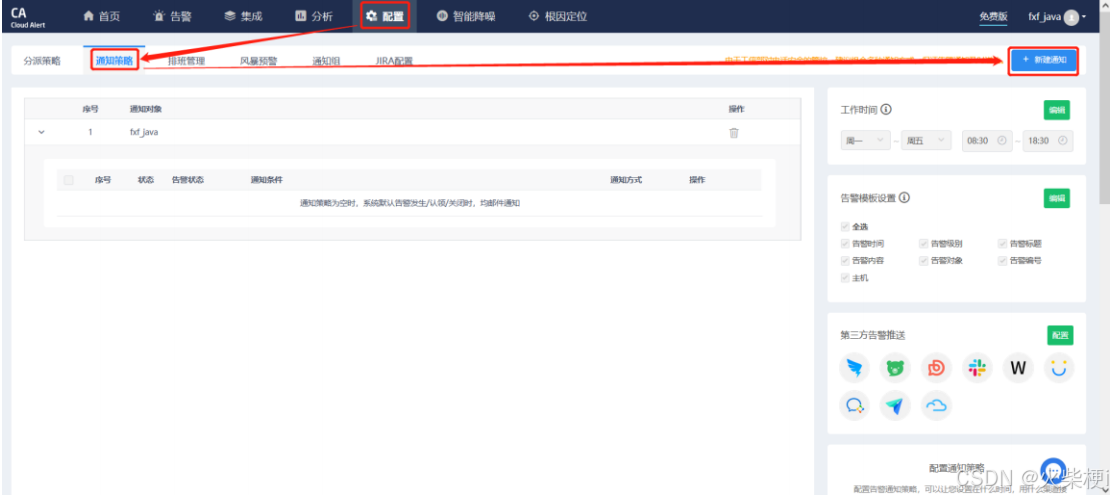The image size is (1113, 498).
Task: Toggle the 告警编号 checkbox
Action: point(1002,260)
